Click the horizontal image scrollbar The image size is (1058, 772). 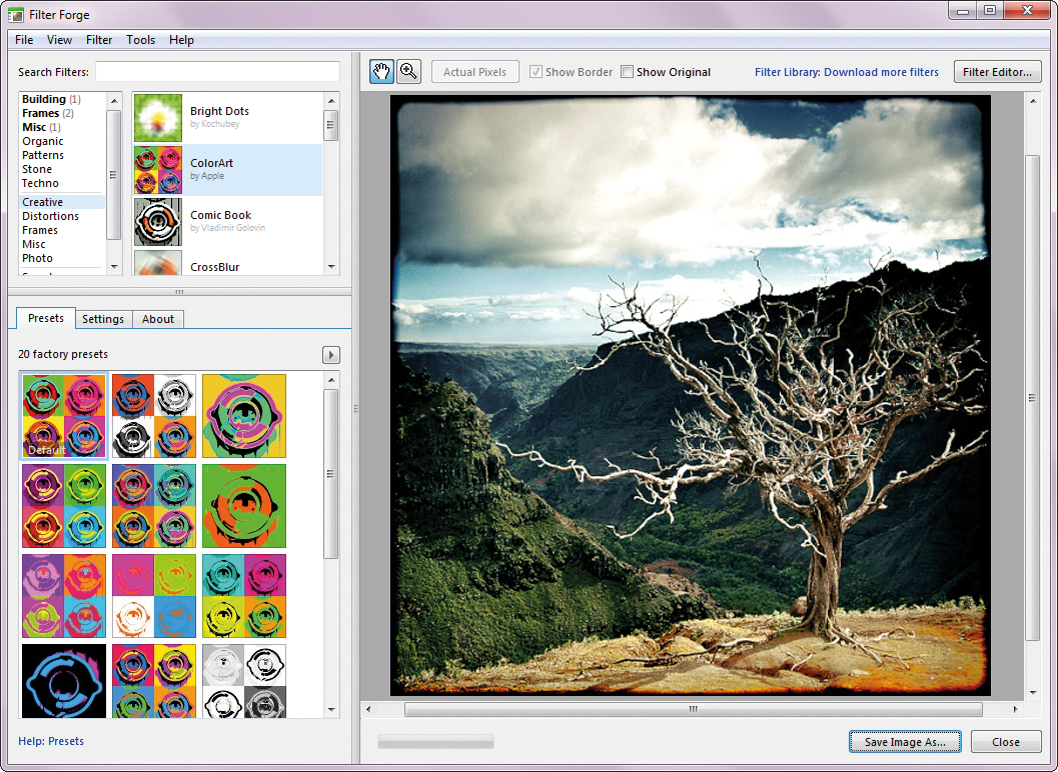point(692,709)
